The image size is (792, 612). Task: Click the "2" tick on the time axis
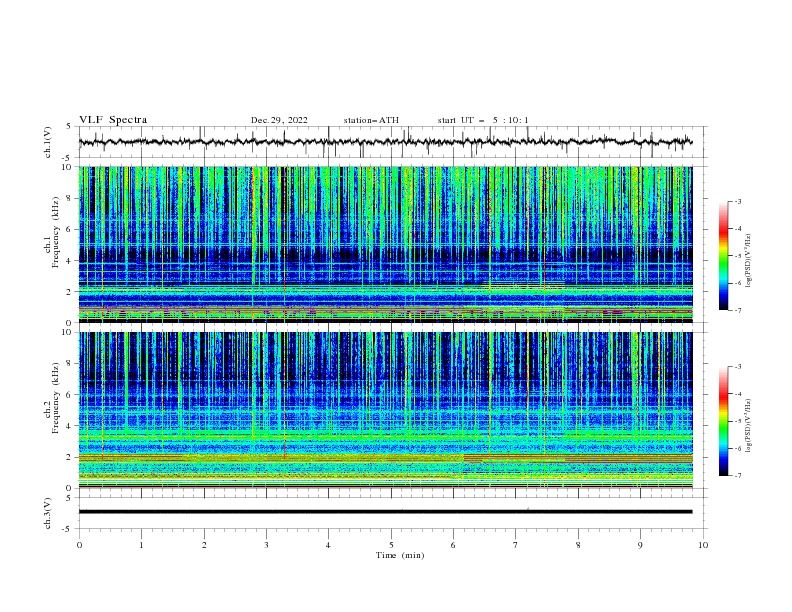coord(204,545)
